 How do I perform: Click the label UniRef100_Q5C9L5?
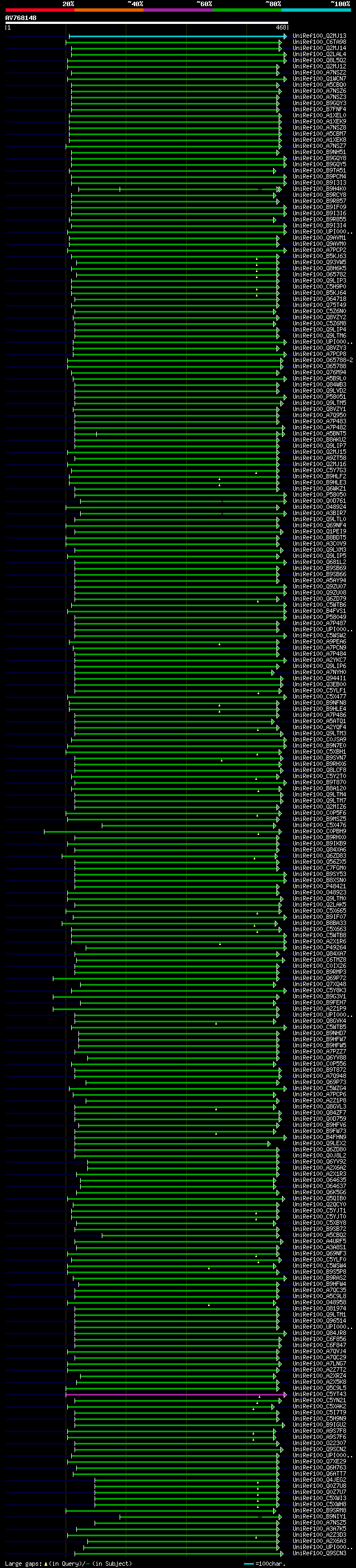coord(319,1389)
